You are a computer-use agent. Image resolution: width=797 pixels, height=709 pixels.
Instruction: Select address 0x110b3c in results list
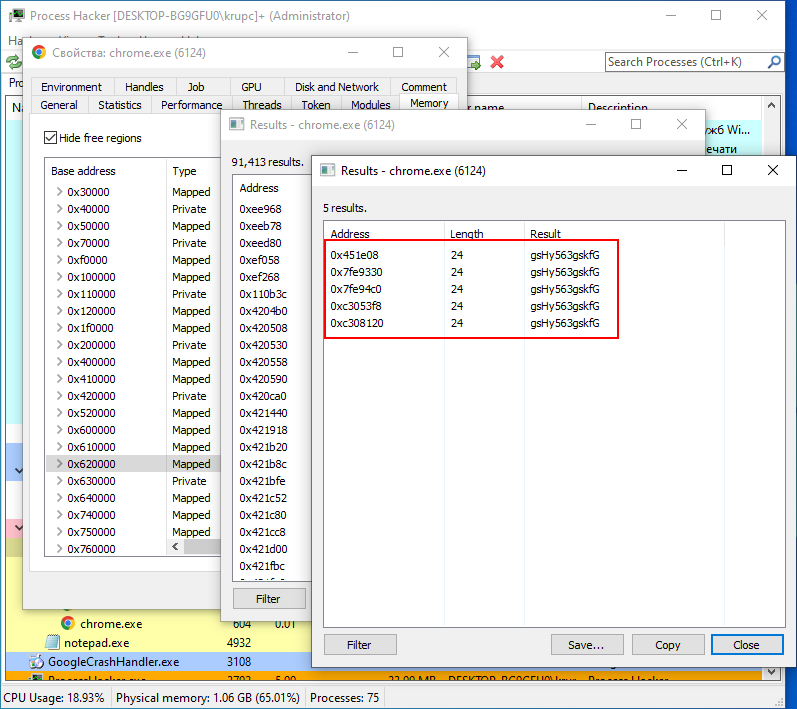point(263,294)
